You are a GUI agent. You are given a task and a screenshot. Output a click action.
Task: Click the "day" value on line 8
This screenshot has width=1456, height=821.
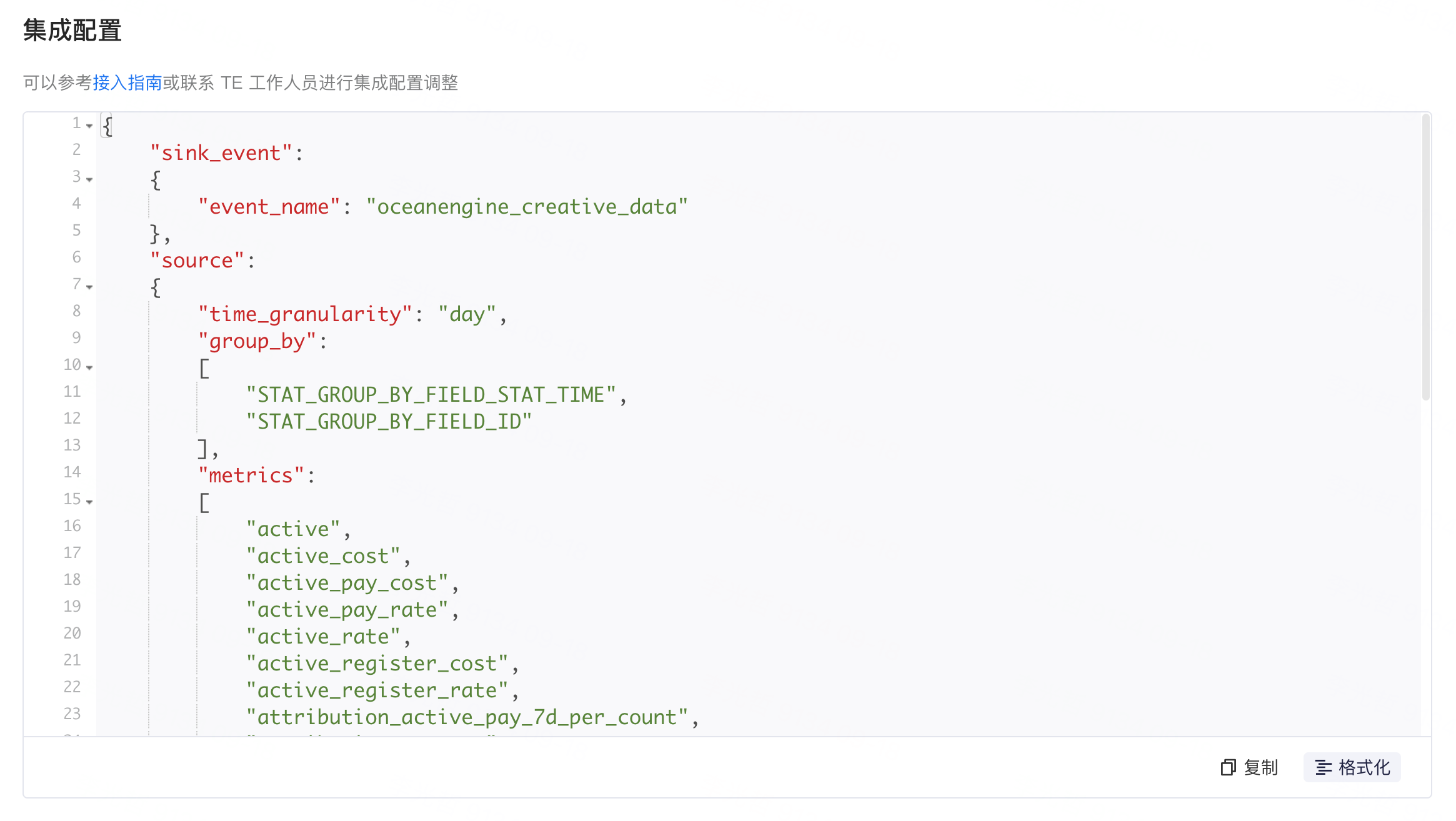pyautogui.click(x=467, y=314)
